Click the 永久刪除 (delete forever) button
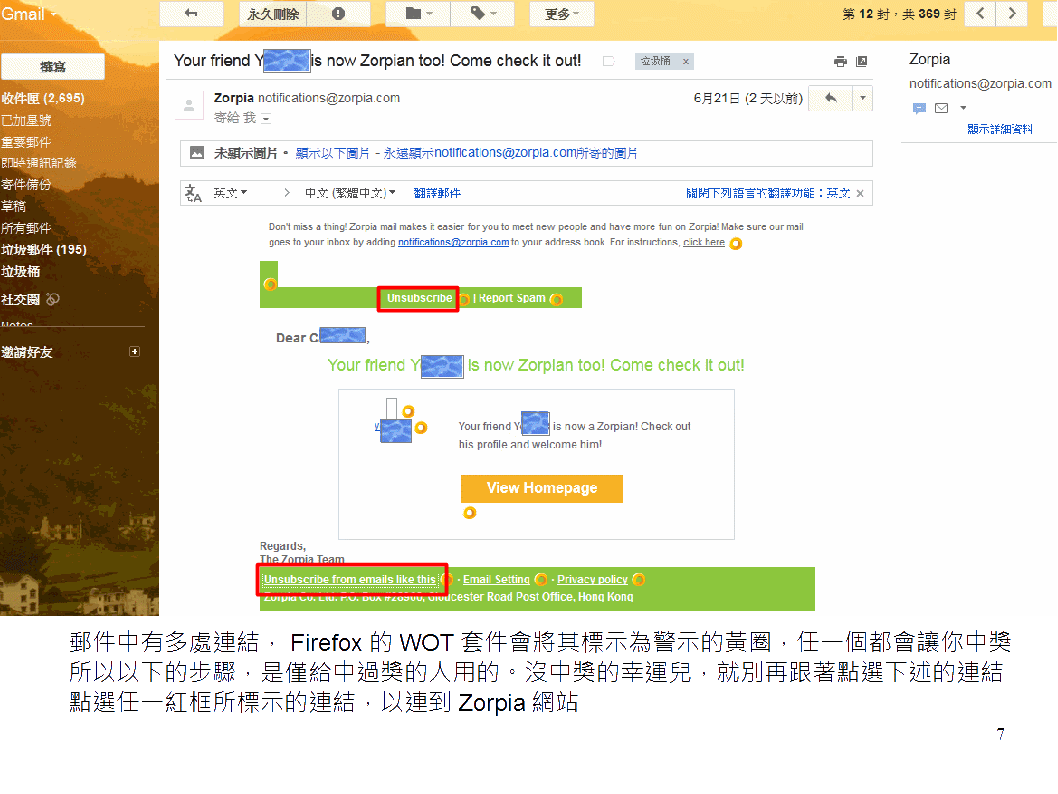1058x794 pixels. (273, 13)
